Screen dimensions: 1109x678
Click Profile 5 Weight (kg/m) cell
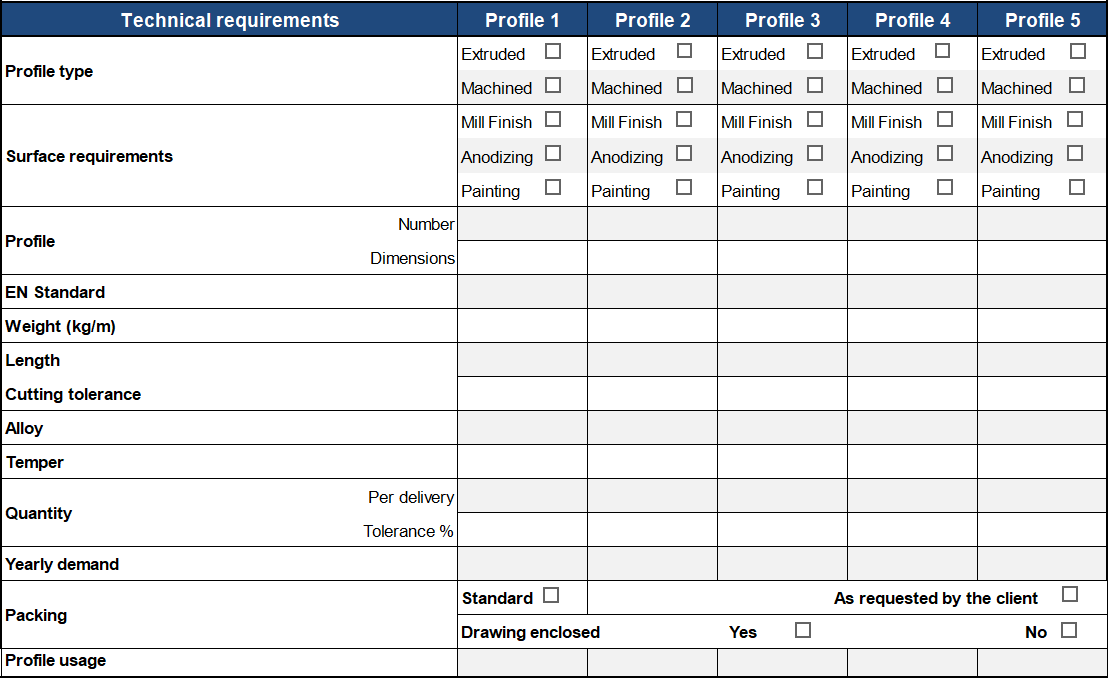[x=1042, y=326]
